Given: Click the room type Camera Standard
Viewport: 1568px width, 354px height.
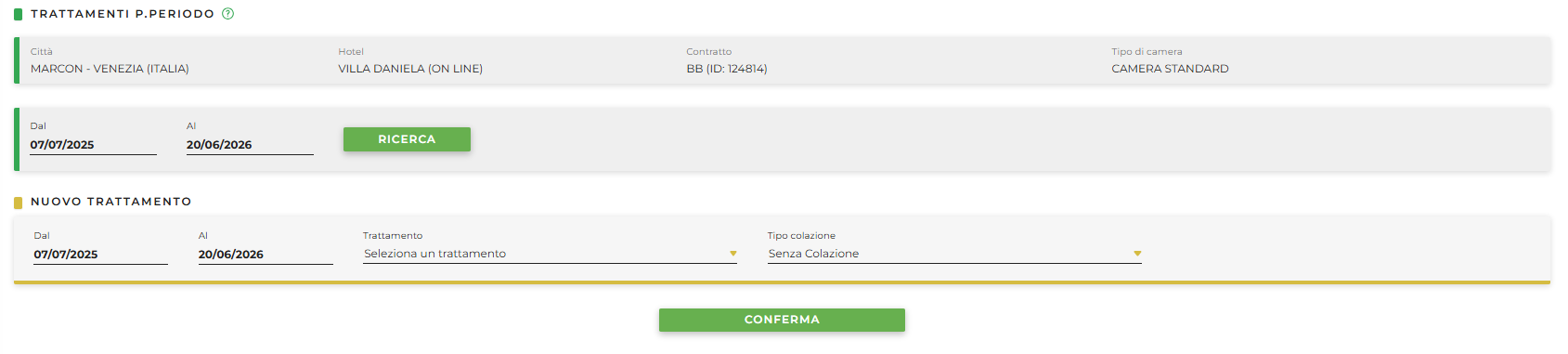Looking at the screenshot, I should 1170,69.
